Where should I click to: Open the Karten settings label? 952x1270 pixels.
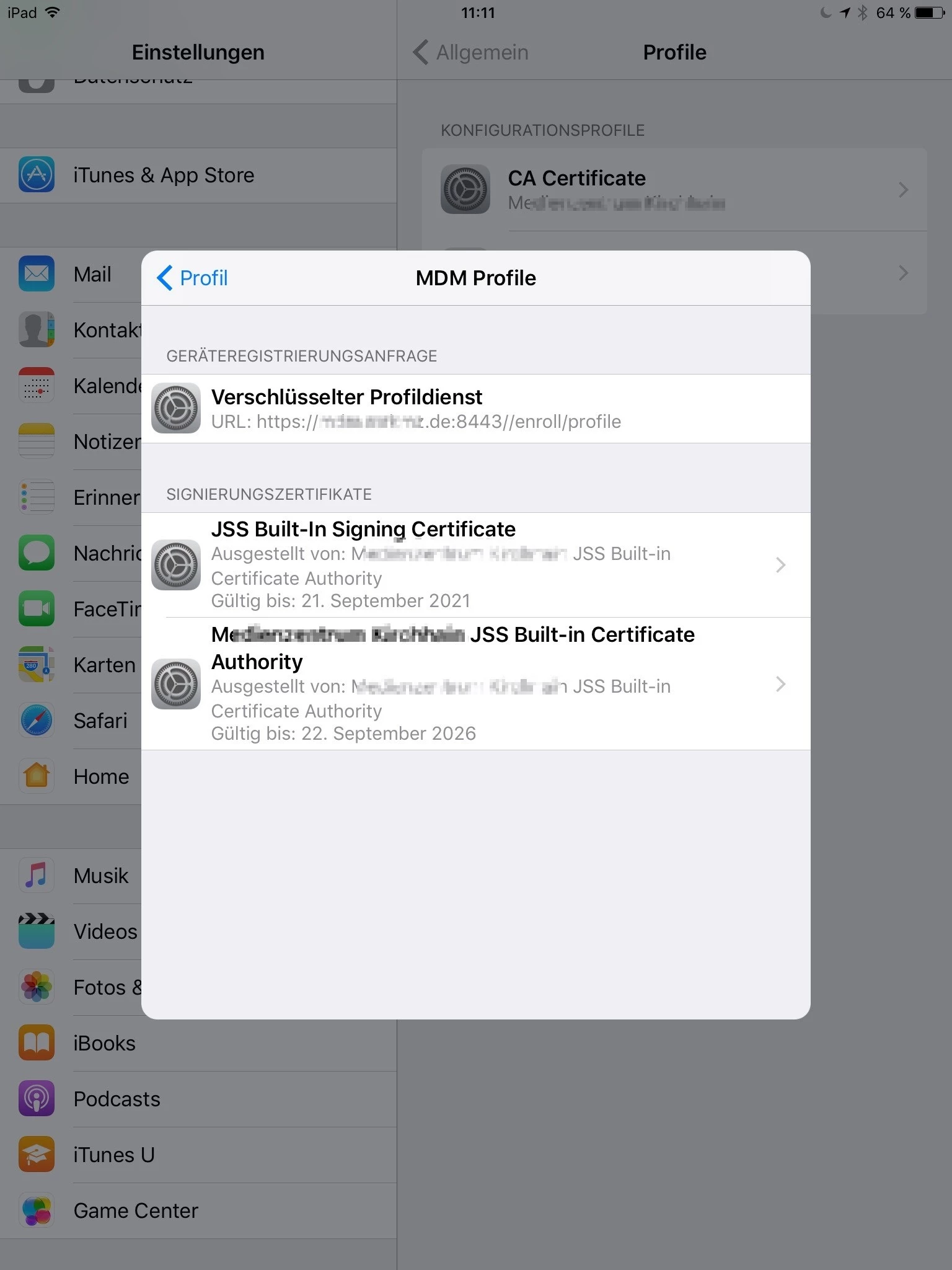point(104,665)
